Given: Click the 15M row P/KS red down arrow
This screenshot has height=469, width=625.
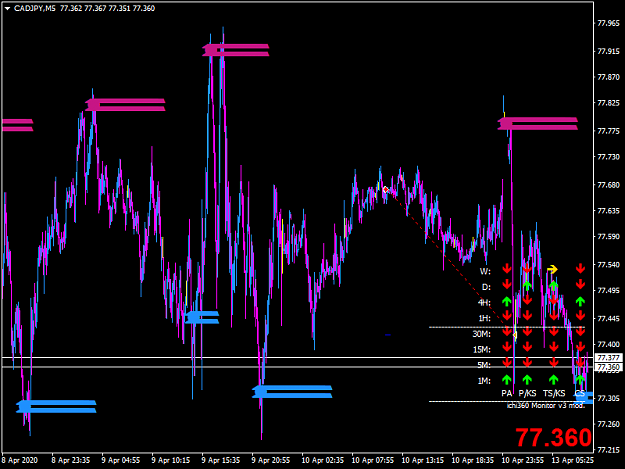Looking at the screenshot, I should coord(527,347).
